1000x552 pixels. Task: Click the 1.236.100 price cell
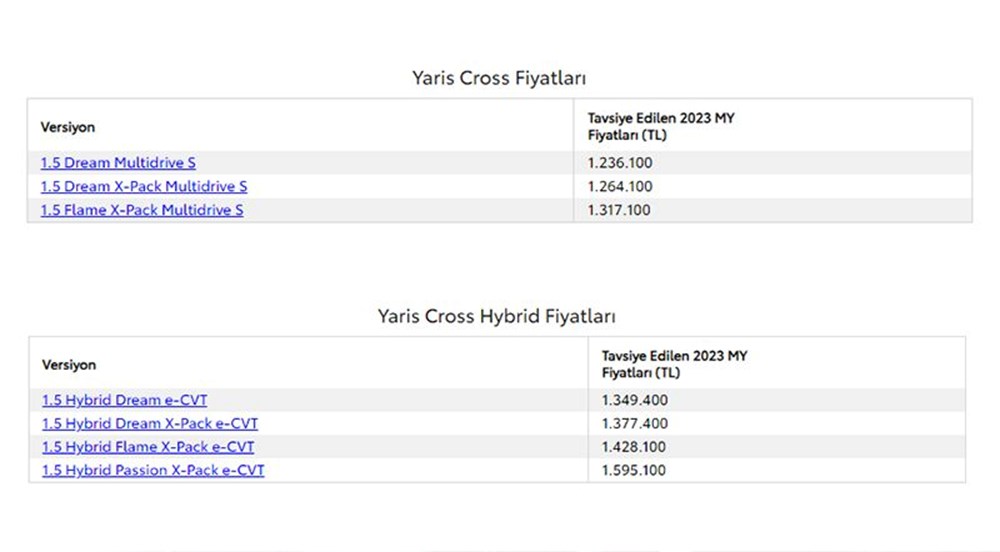(x=620, y=163)
